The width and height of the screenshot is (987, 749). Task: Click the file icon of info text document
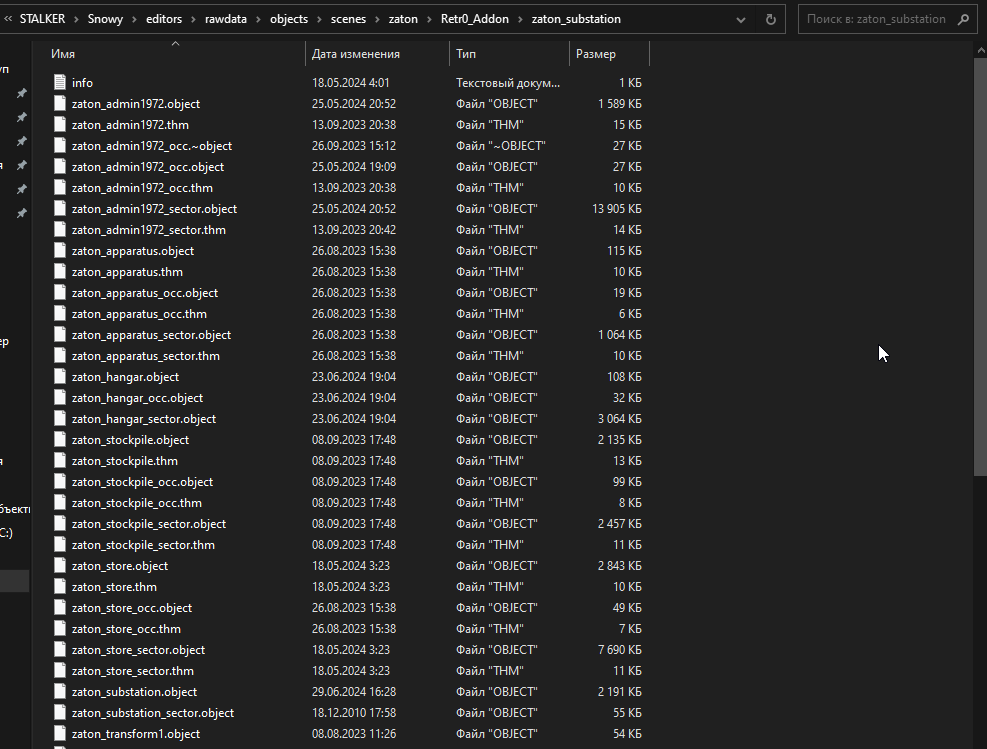(60, 83)
